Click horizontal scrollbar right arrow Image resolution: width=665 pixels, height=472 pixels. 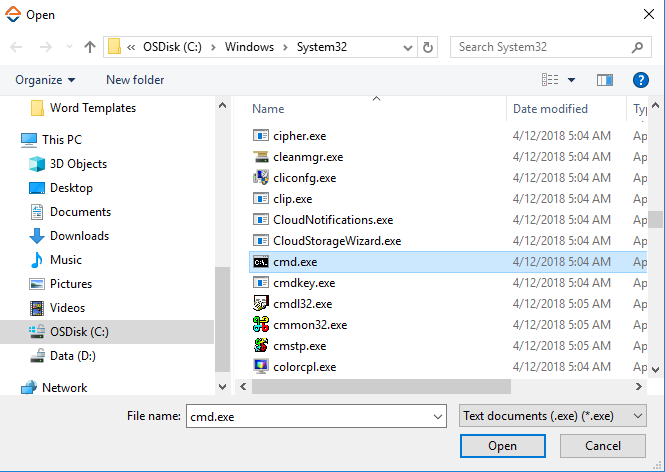[x=638, y=386]
